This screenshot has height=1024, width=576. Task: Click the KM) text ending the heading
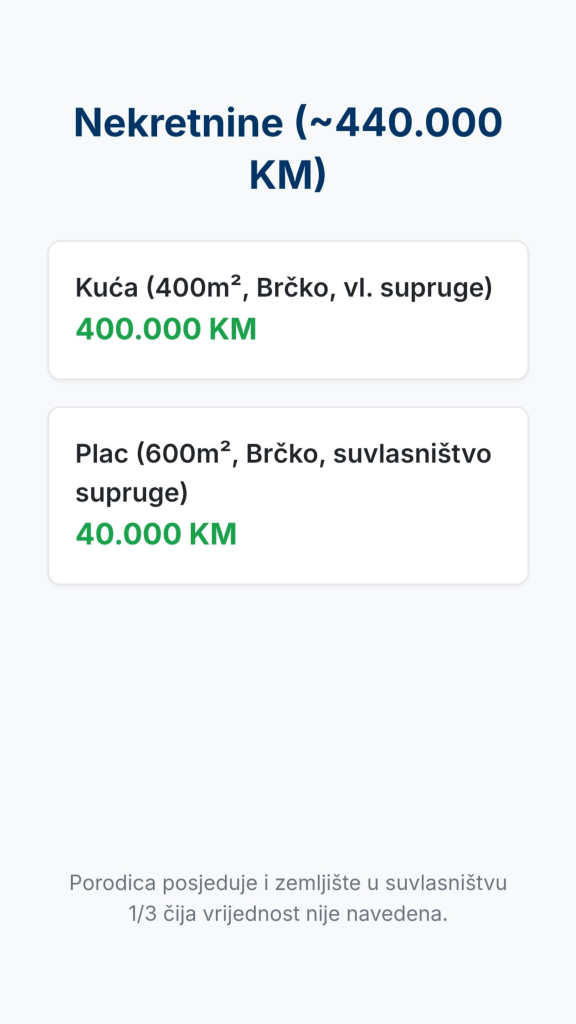point(288,175)
